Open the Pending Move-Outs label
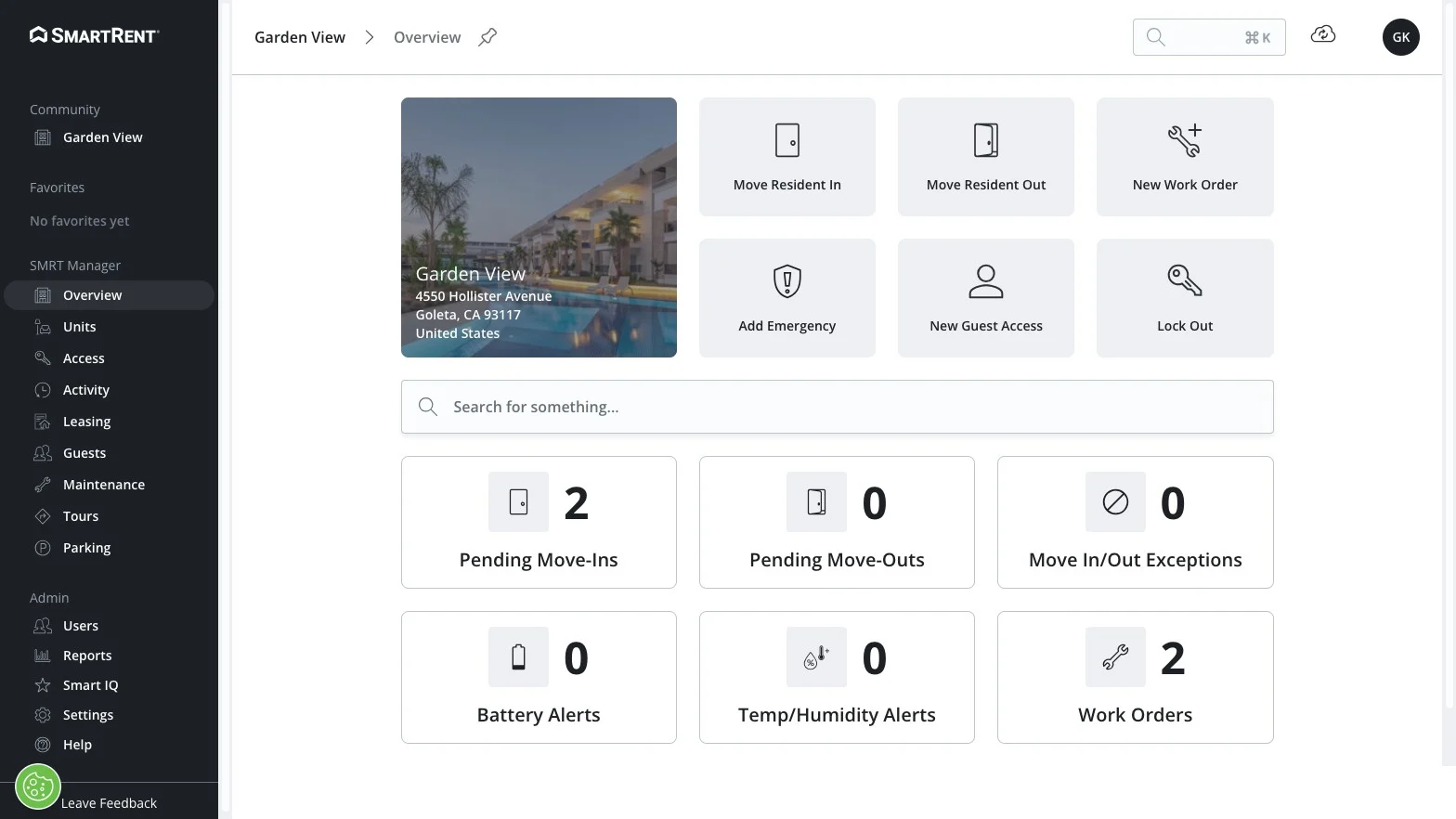The image size is (1456, 819). pos(837,560)
